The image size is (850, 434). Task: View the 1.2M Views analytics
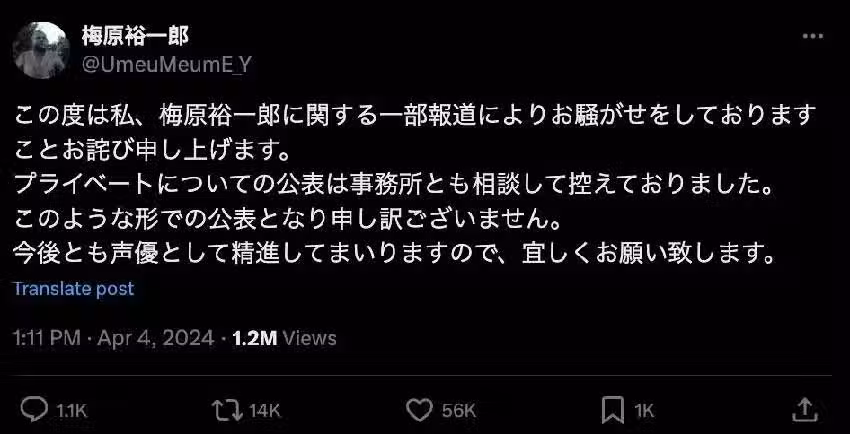284,339
